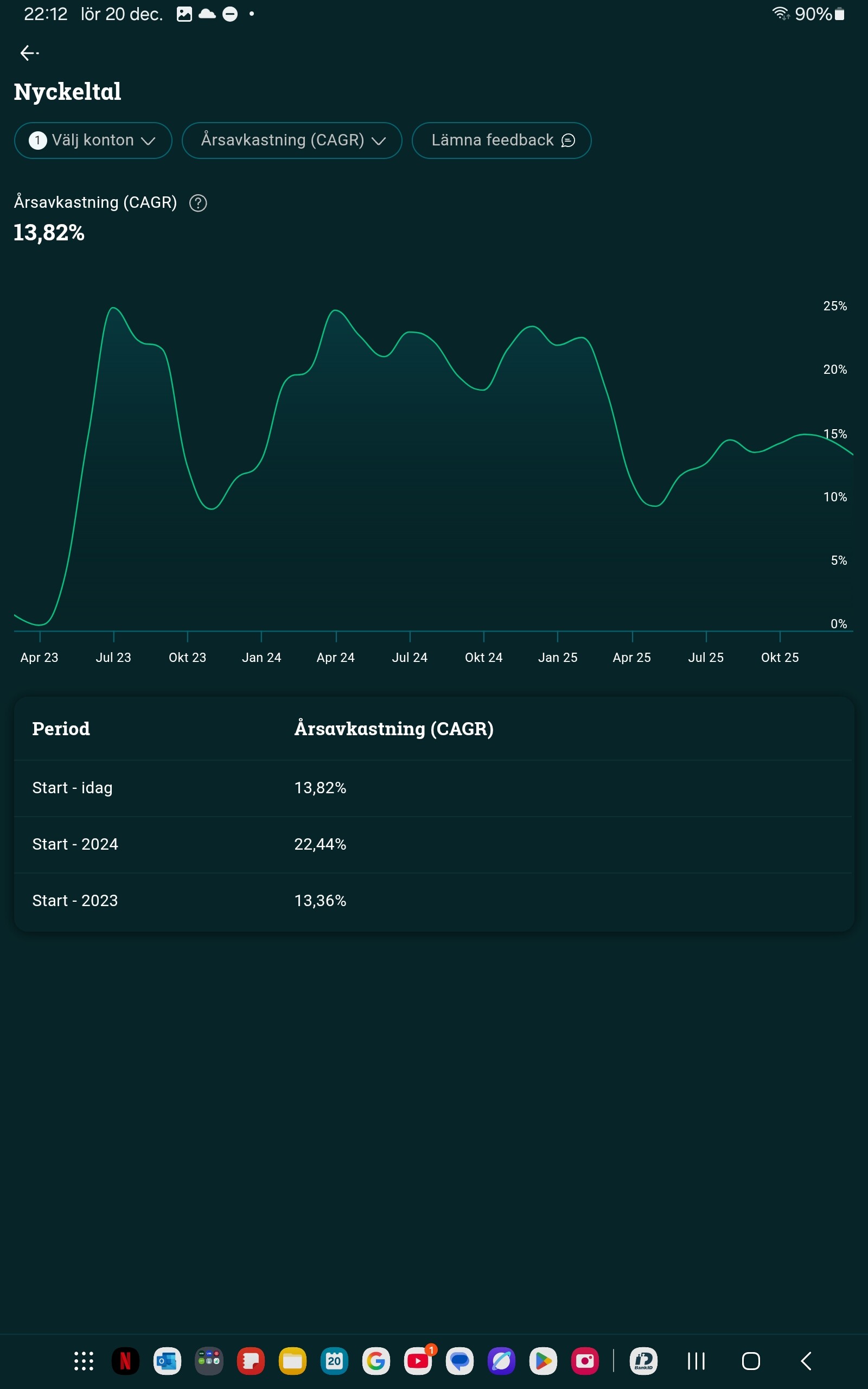Launch Netflix from the taskbar
The height and width of the screenshot is (1389, 868).
pos(125,1361)
